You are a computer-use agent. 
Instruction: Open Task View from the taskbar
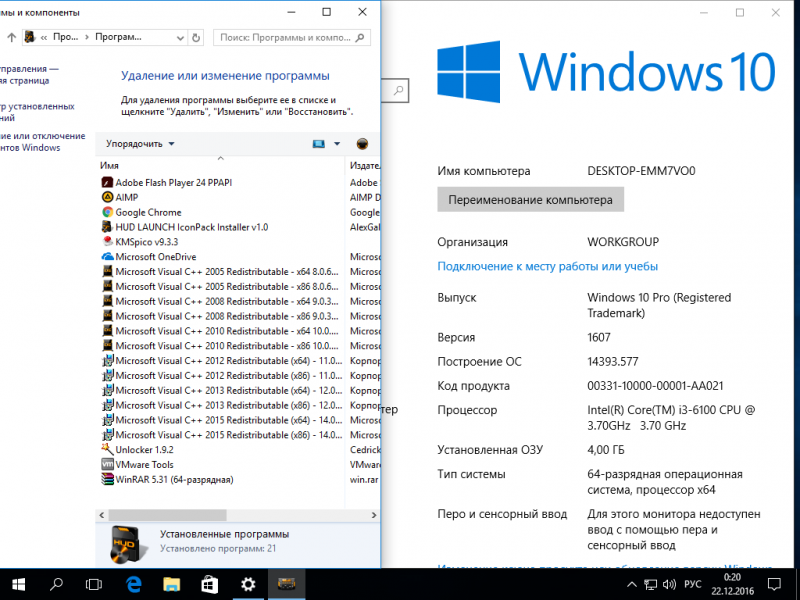(x=94, y=584)
